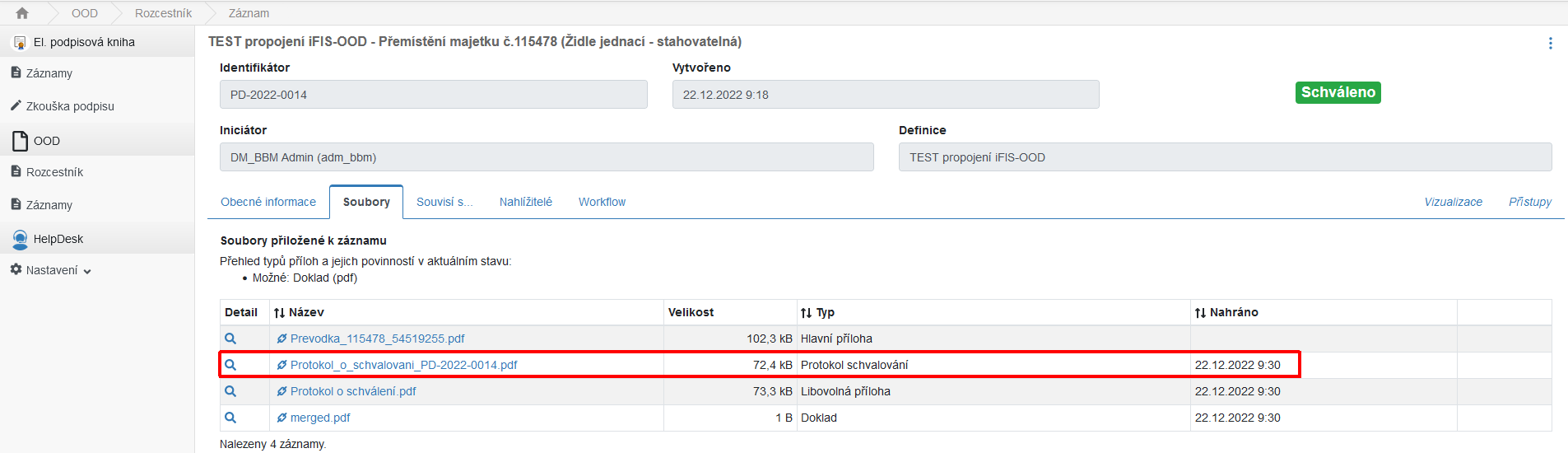Navigate to OOD breadcrumb
The height and width of the screenshot is (453, 1568).
[x=85, y=13]
